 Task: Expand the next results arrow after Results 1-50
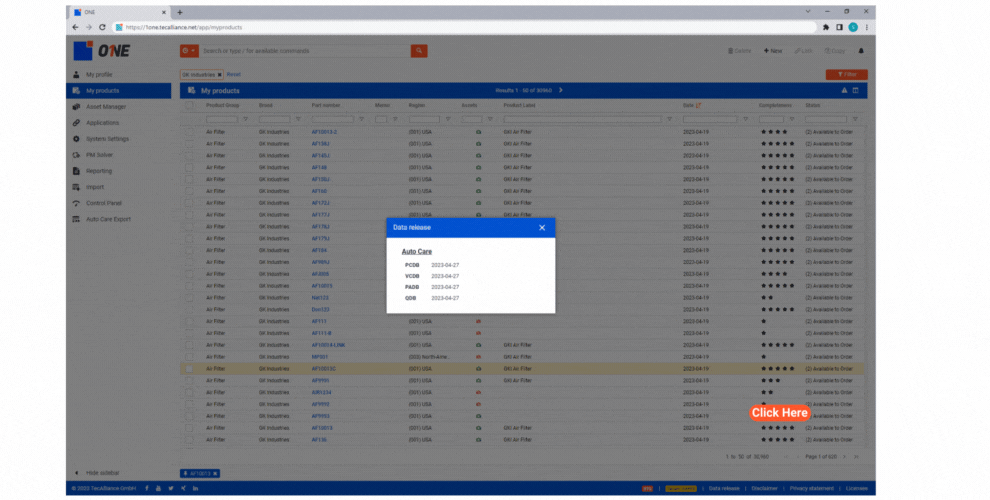click(561, 90)
